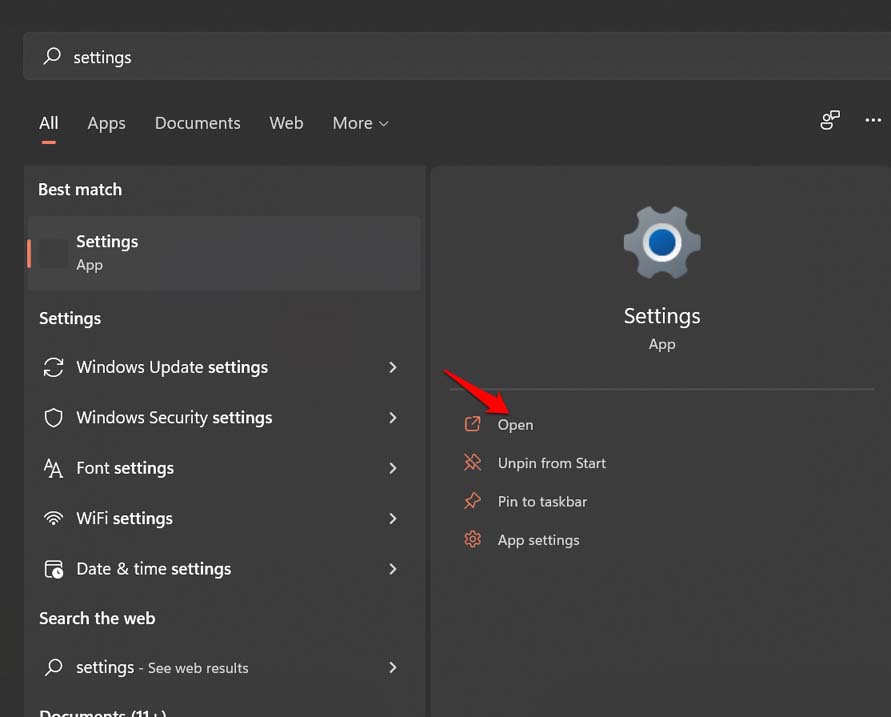
Task: Click the Windows Security shield icon
Action: [54, 418]
